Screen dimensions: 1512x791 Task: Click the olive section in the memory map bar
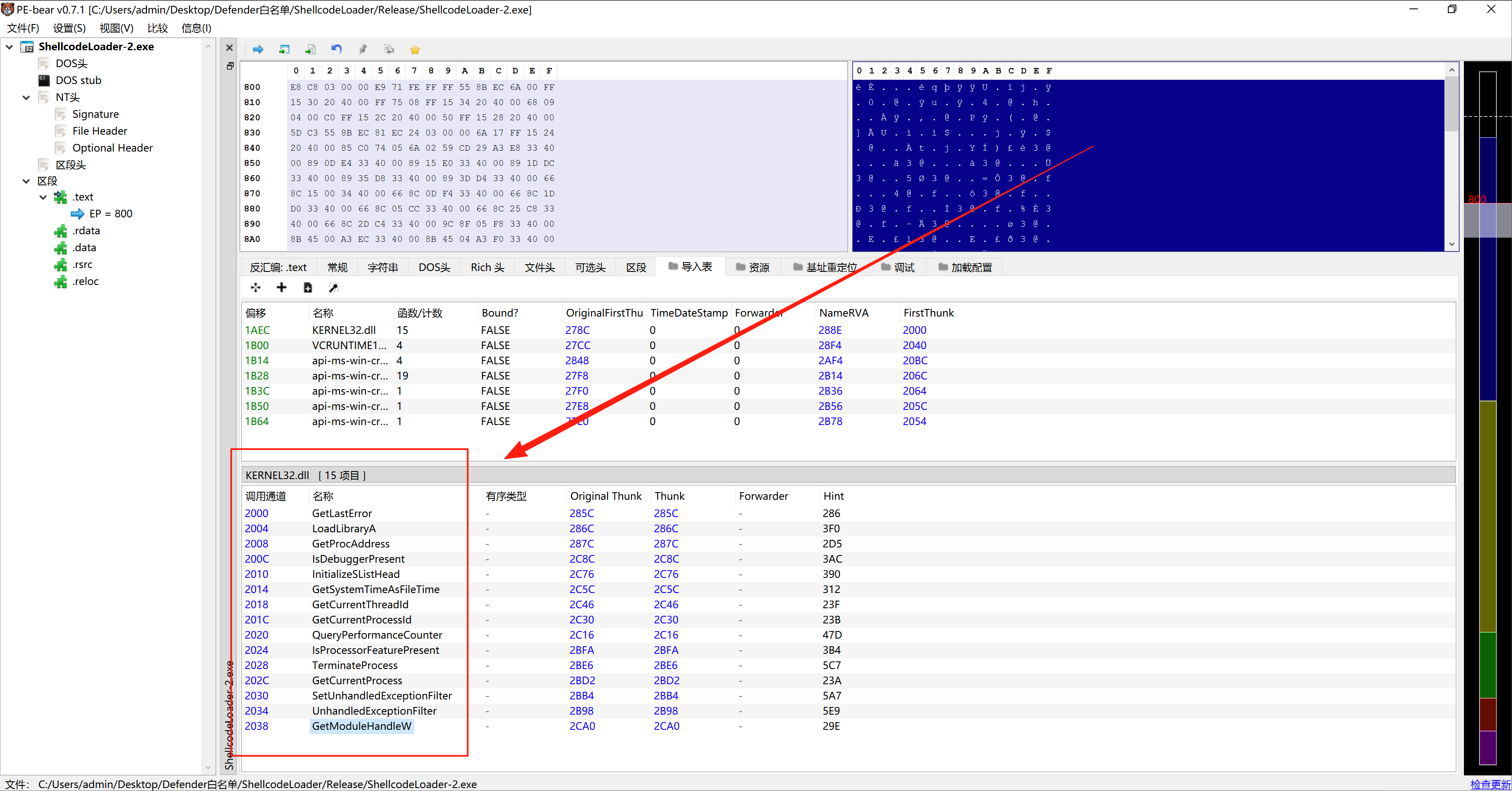click(1488, 517)
